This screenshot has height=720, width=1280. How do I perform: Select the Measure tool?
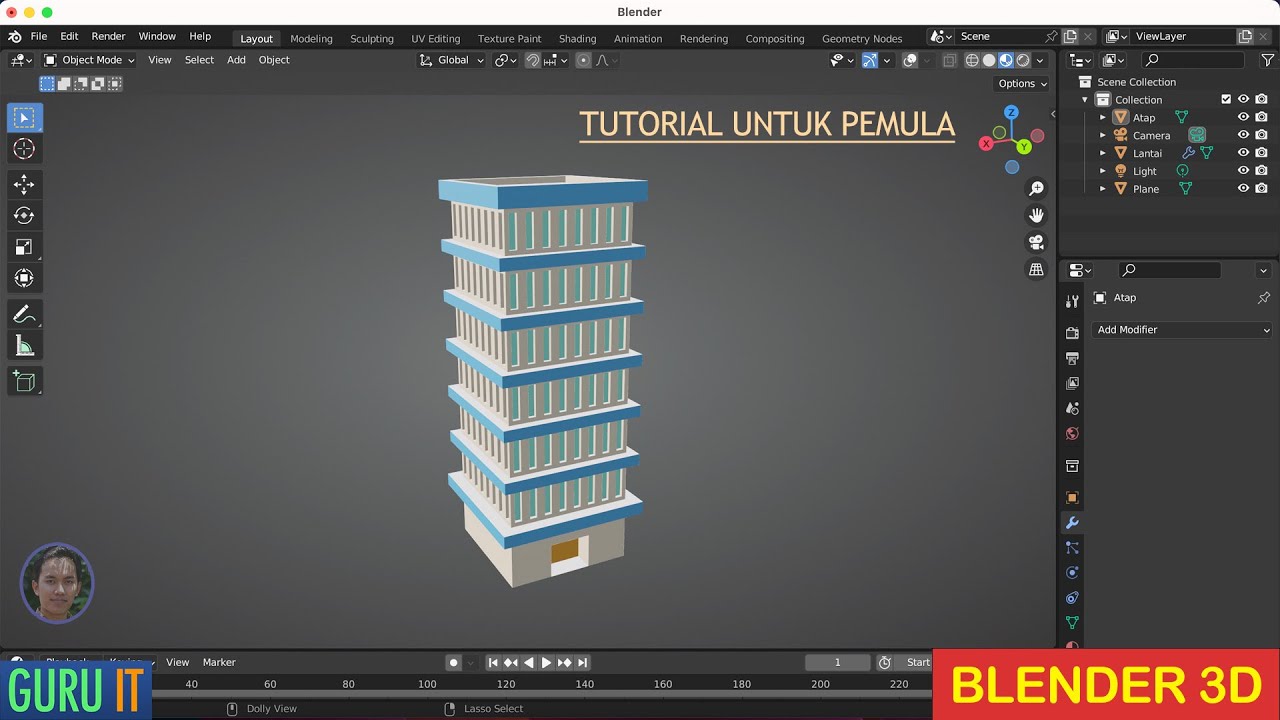pos(25,346)
